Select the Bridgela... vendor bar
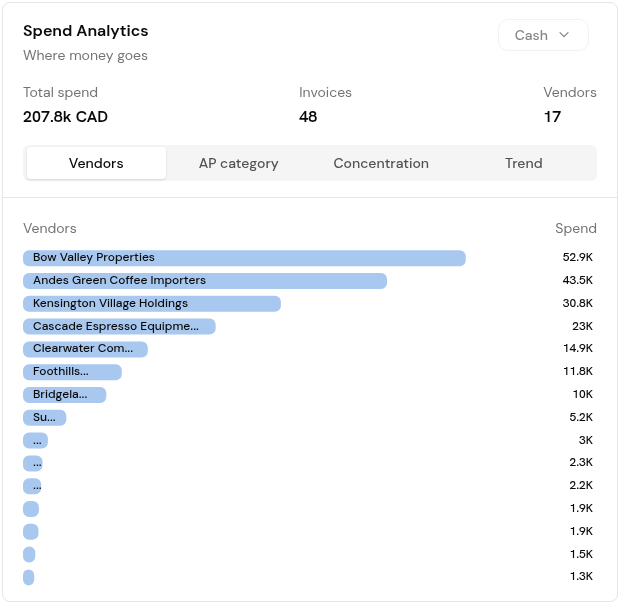The height and width of the screenshot is (604, 620). [x=64, y=395]
